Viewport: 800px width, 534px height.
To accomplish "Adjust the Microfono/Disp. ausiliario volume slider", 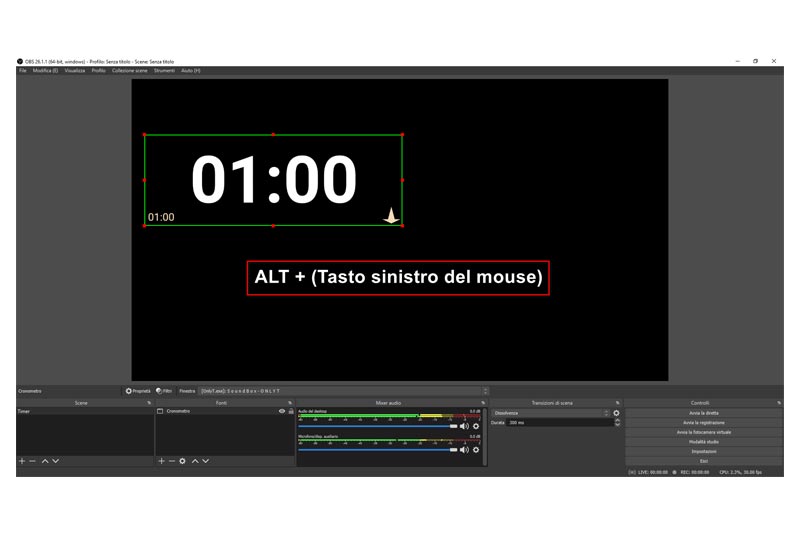I will (378, 450).
